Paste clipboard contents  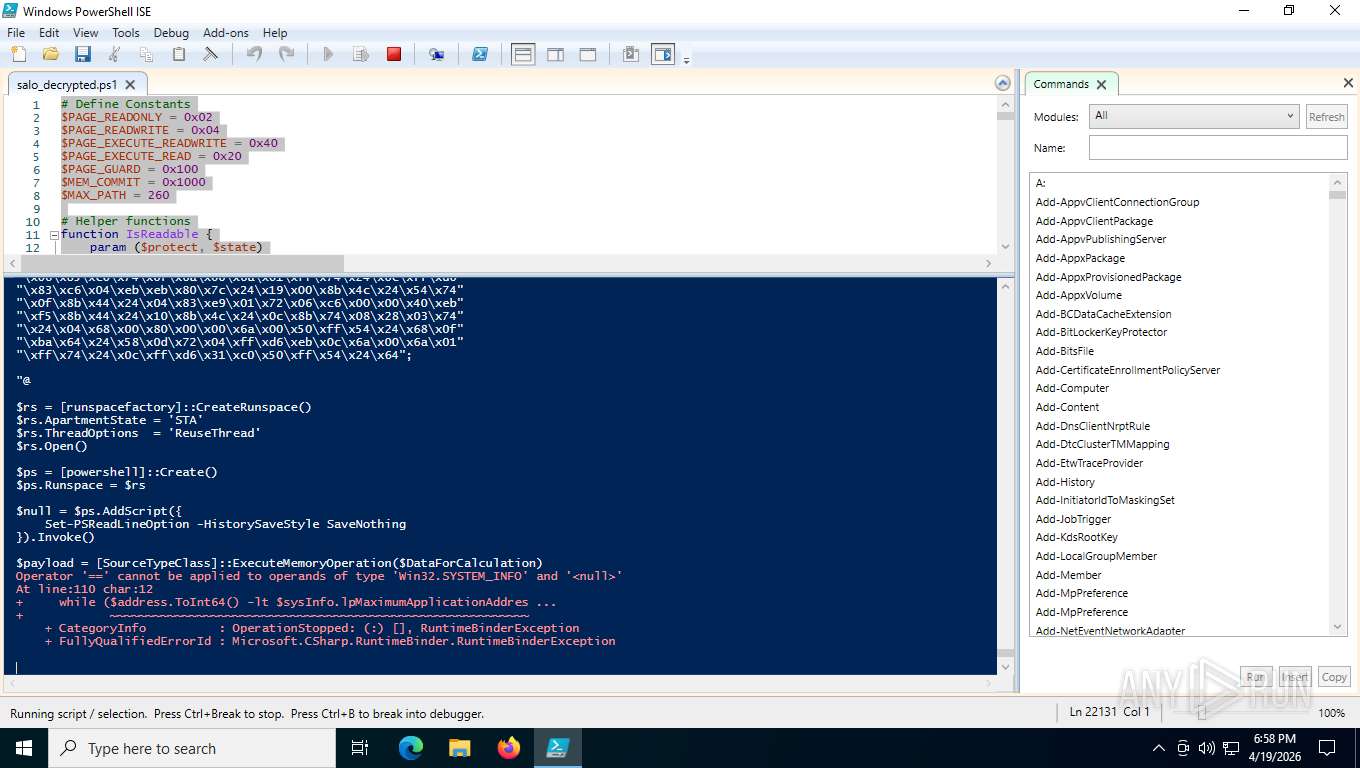point(178,54)
